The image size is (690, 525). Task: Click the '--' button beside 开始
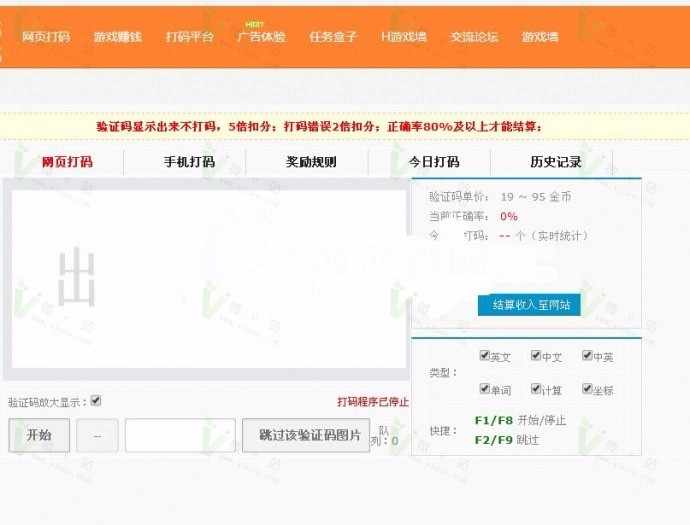[97, 435]
